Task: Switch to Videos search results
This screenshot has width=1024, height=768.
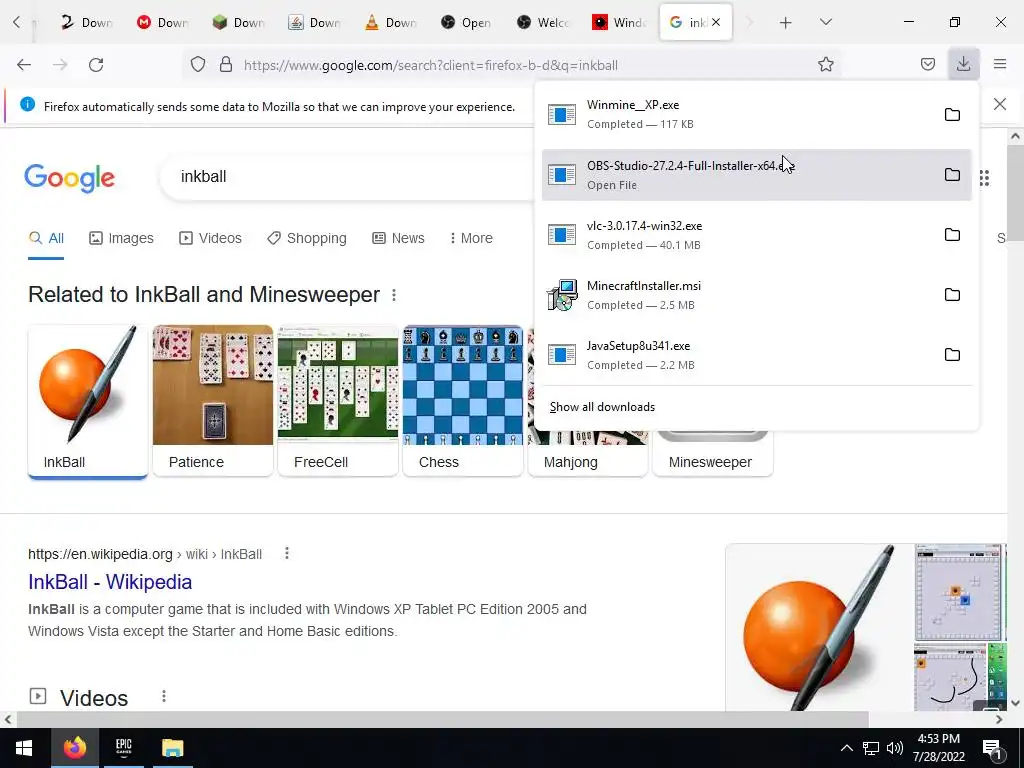Action: click(210, 238)
